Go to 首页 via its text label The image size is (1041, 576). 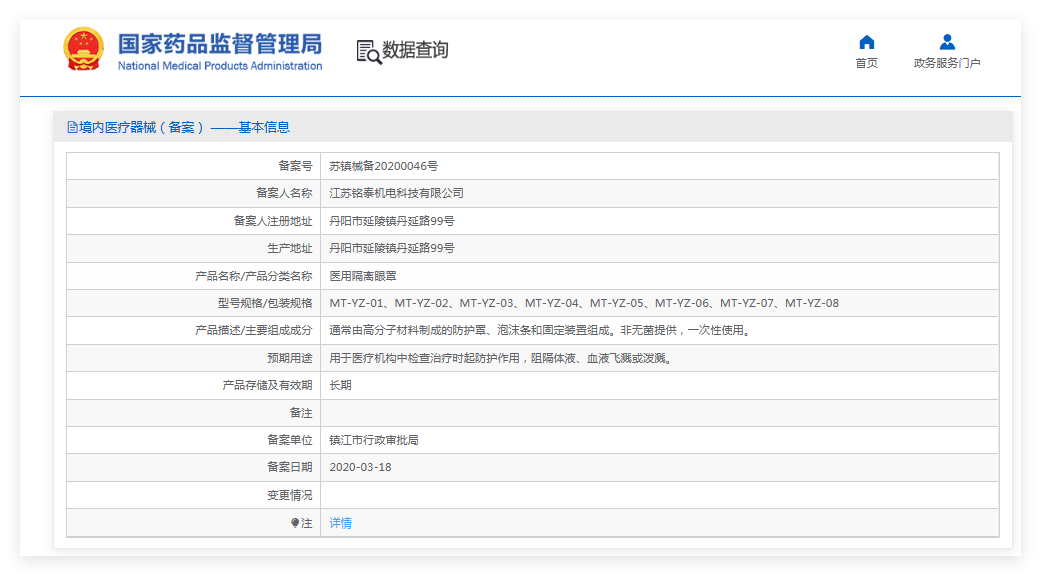866,63
